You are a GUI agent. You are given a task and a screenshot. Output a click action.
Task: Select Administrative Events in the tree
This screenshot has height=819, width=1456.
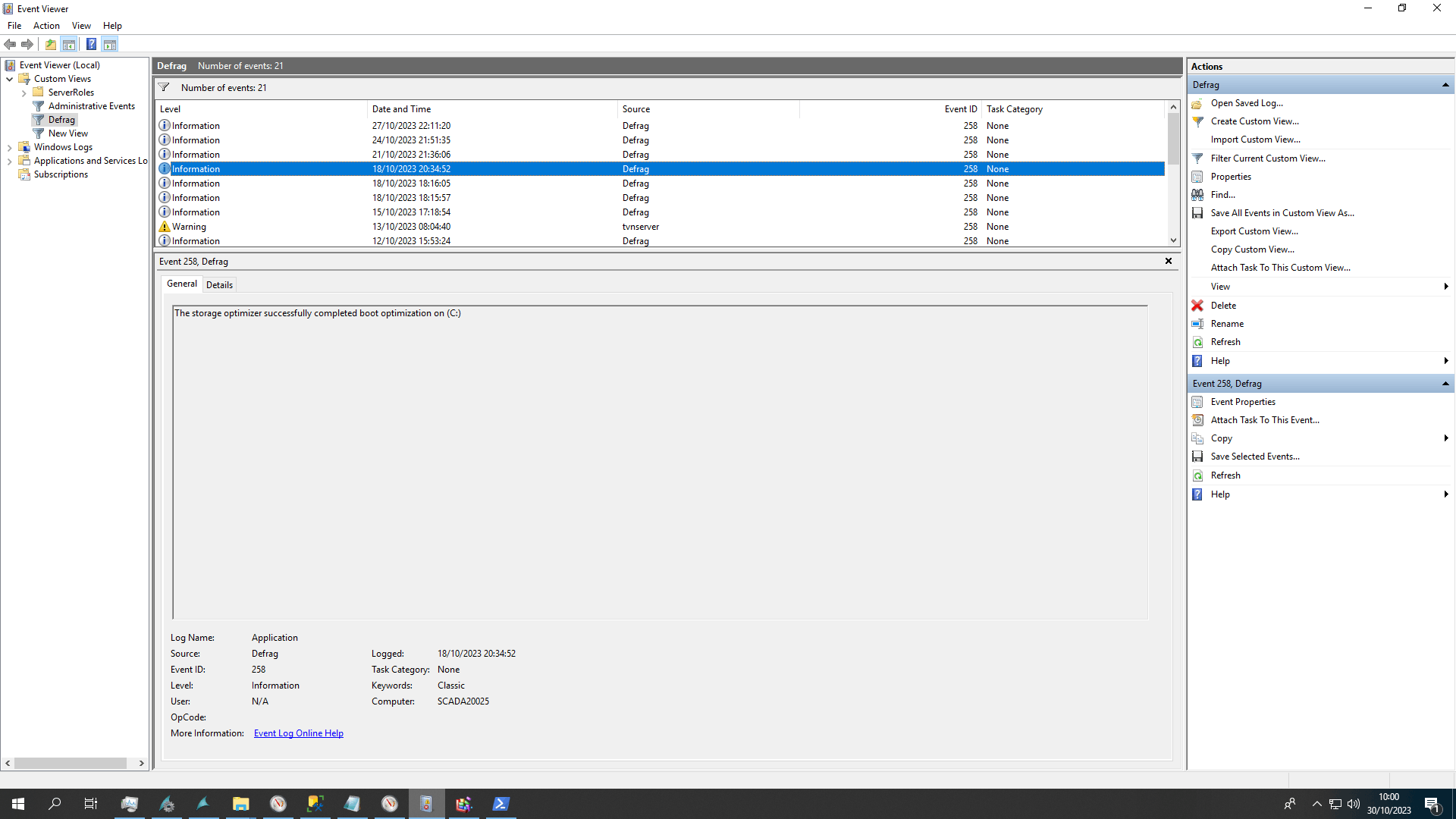[x=92, y=106]
